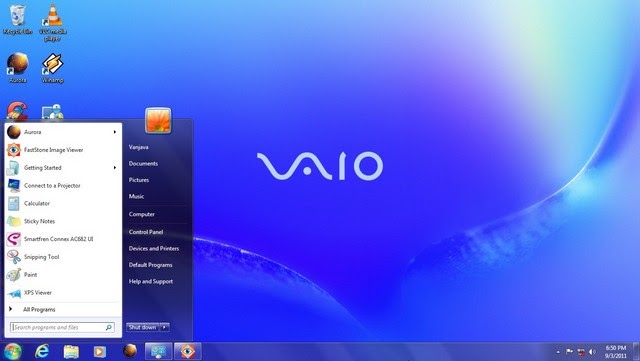Image resolution: width=640 pixels, height=361 pixels.
Task: Open Devices and Printers
Action: coord(154,248)
